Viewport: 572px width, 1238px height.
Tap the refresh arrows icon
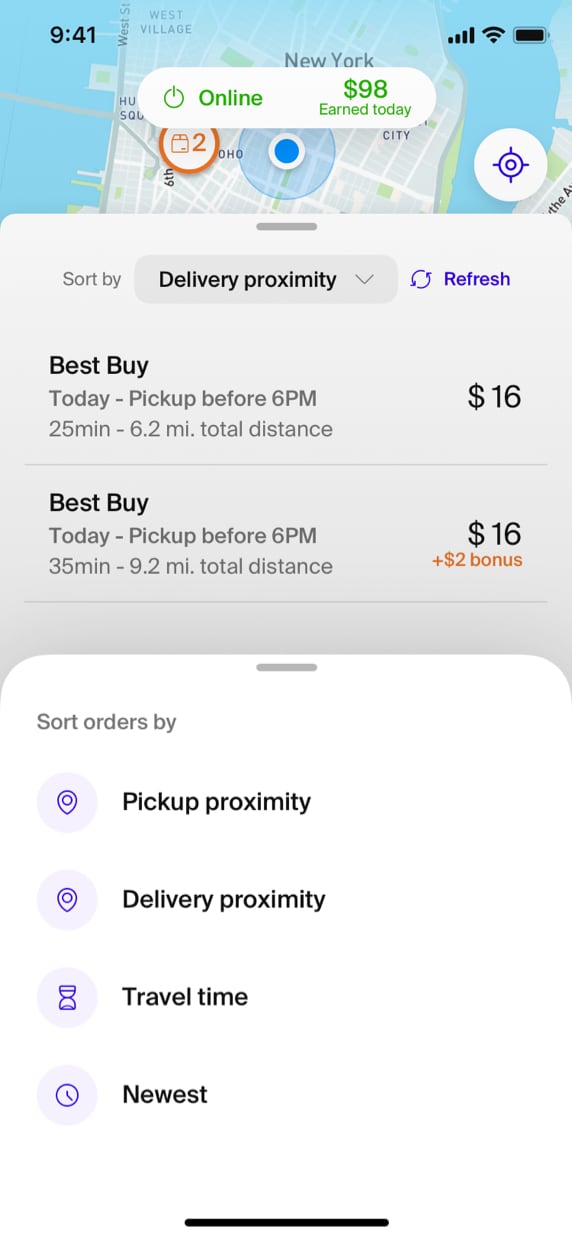point(421,280)
